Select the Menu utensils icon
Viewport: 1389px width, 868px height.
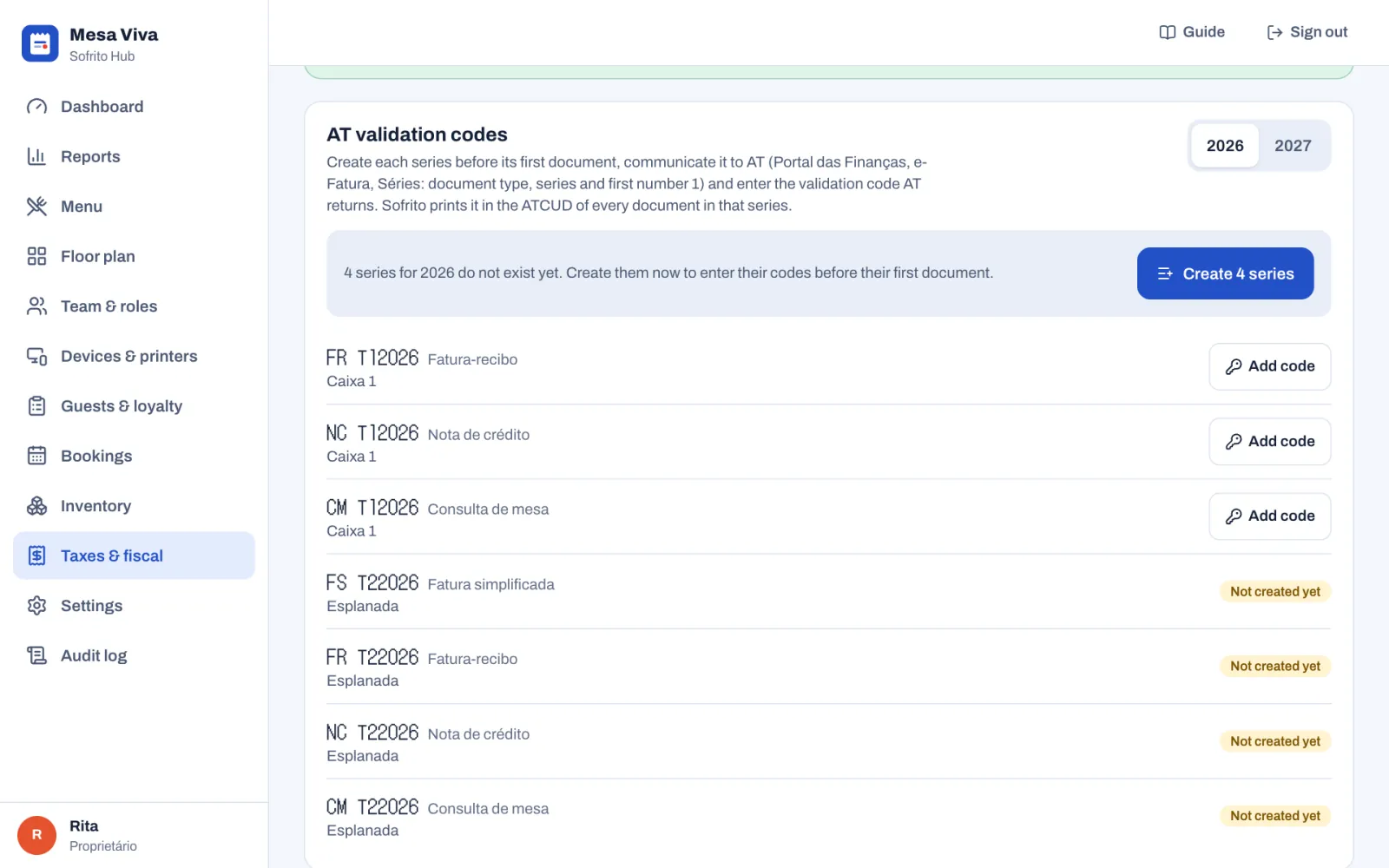[36, 207]
